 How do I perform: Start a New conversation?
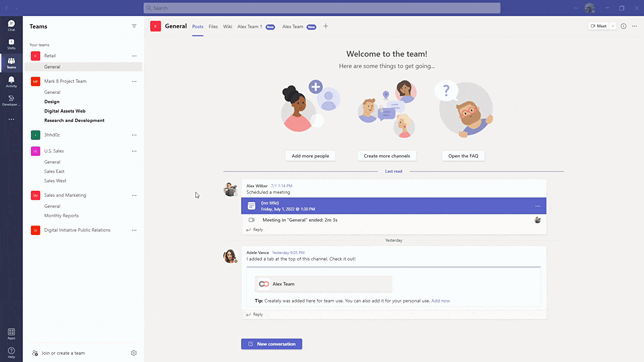tap(271, 344)
